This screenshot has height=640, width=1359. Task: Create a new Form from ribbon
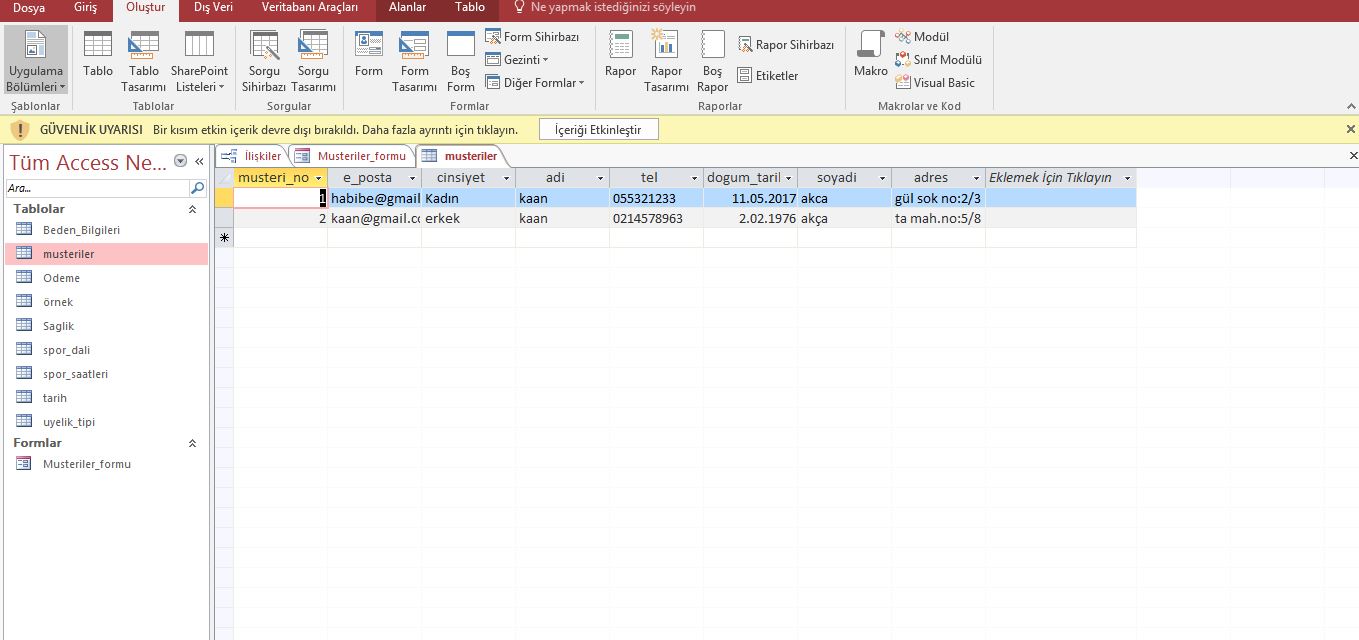[368, 56]
